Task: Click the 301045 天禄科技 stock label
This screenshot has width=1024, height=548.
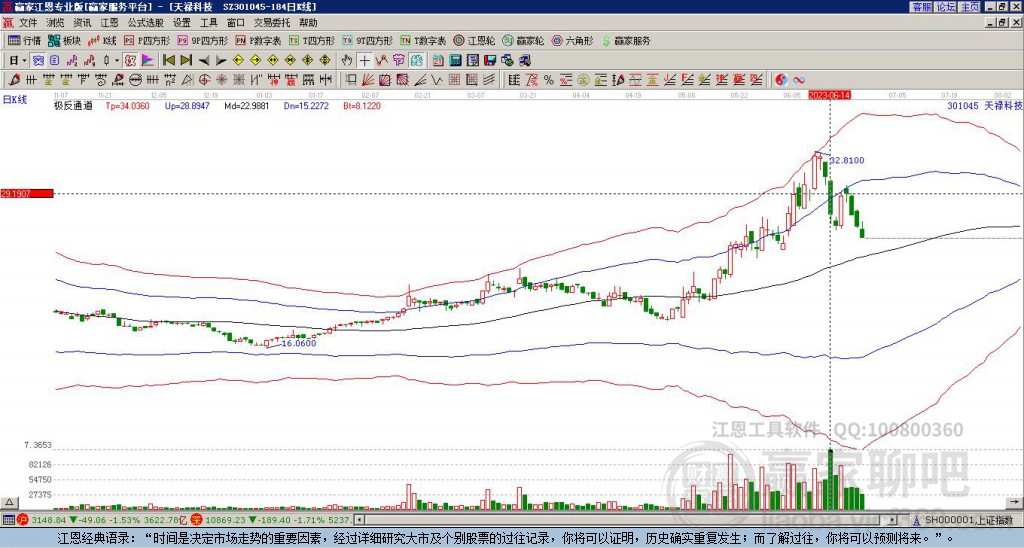Action: point(985,106)
